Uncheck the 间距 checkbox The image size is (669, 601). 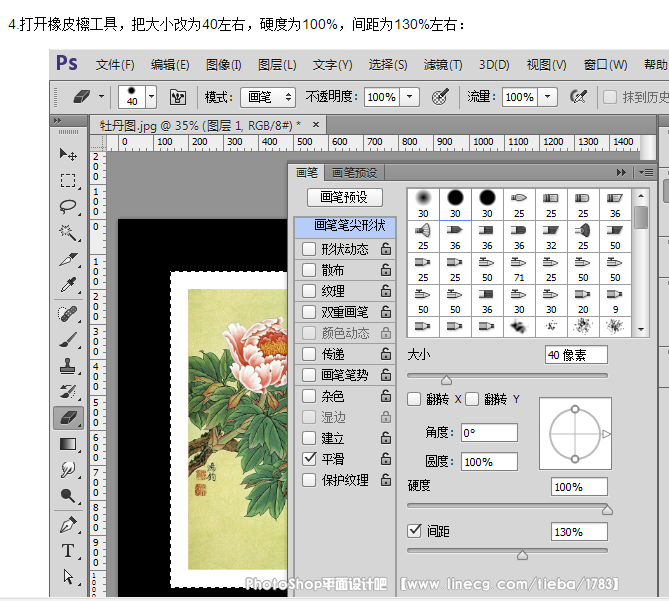tap(414, 531)
